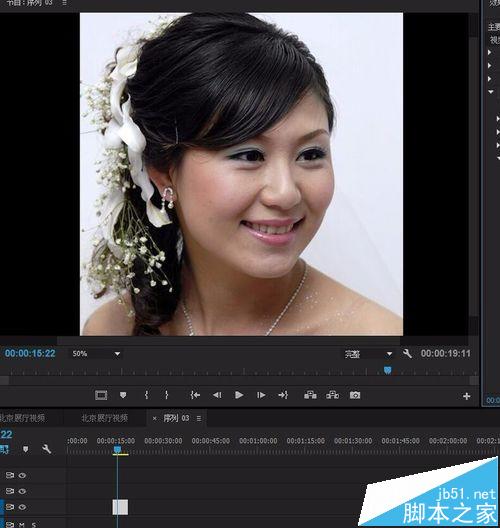Hide the top video track with eye icon
500x528 pixels.
[x=22, y=475]
